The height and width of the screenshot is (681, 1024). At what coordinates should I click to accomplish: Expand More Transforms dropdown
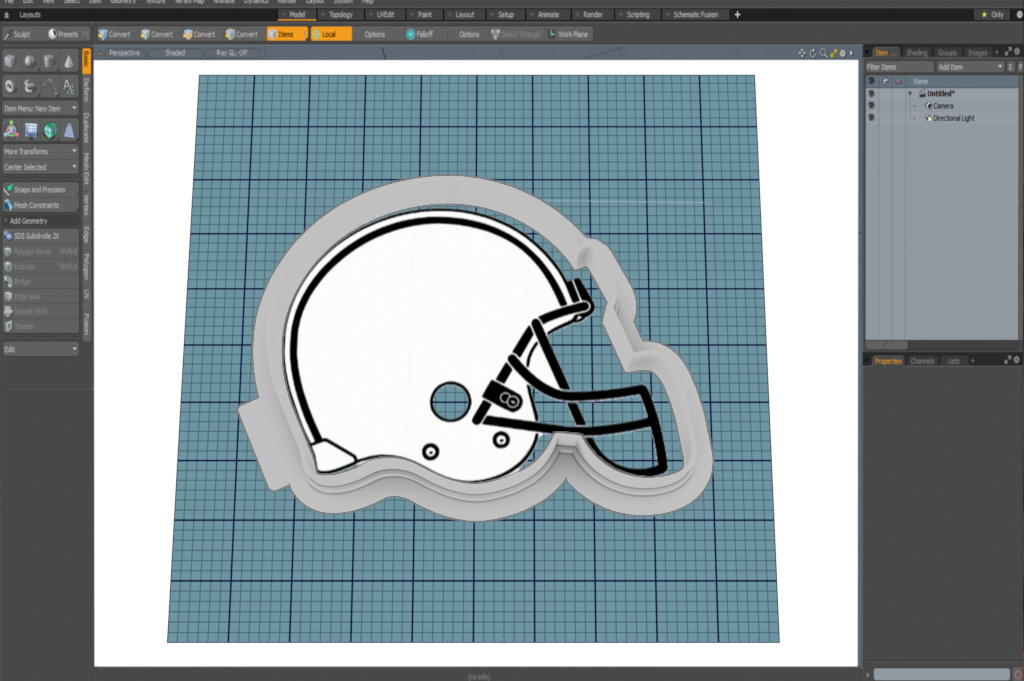point(40,151)
